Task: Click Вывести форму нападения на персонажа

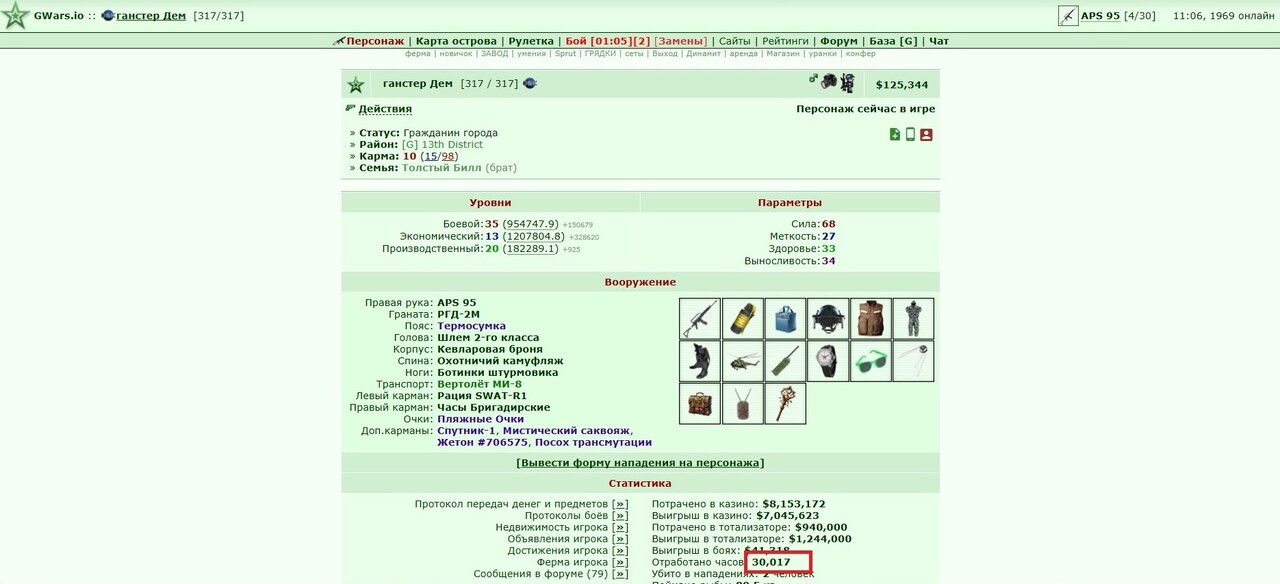Action: [640, 463]
